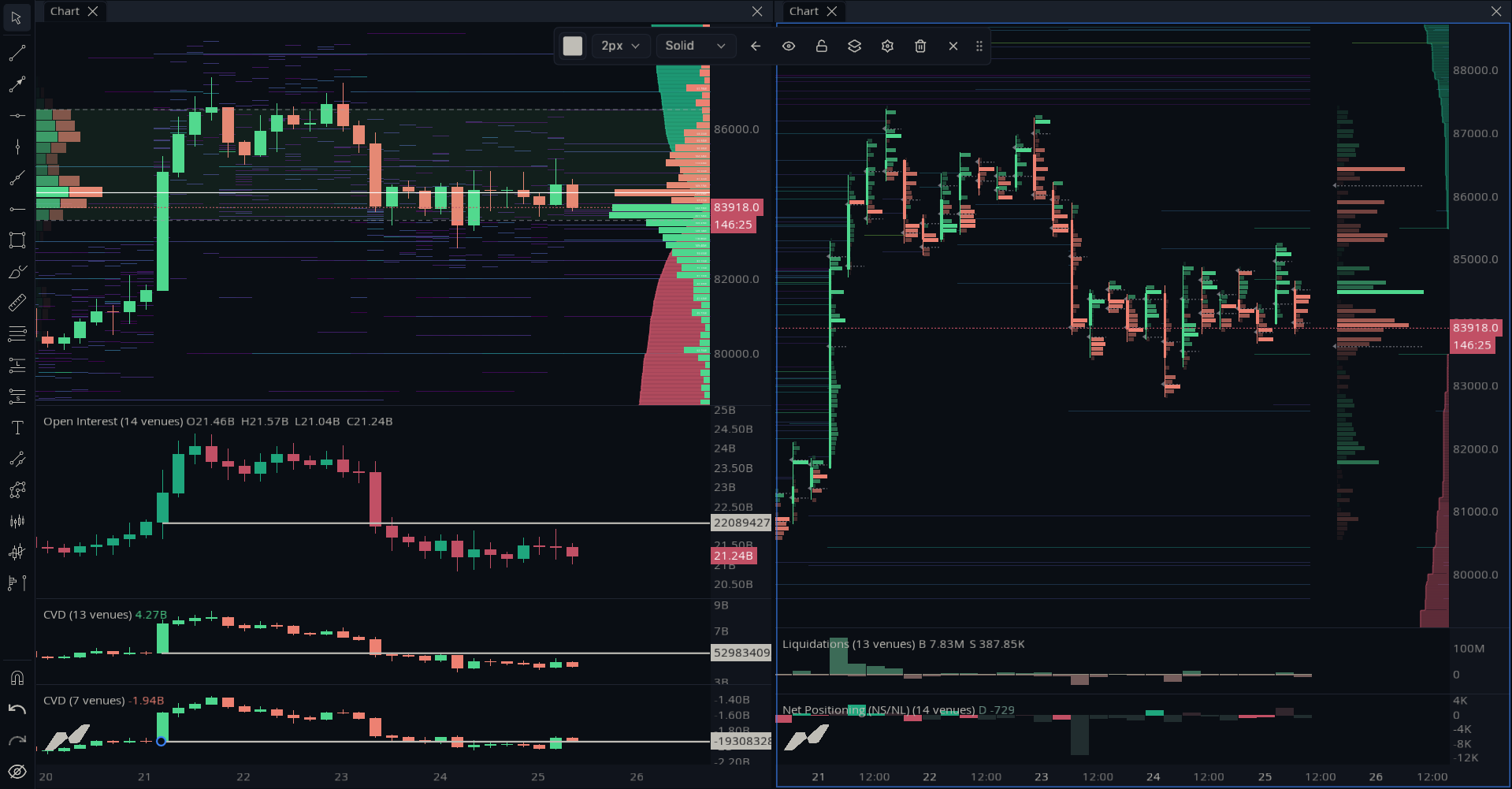Select the ruler measure tool
Screen dimensions: 1512x789
click(17, 303)
